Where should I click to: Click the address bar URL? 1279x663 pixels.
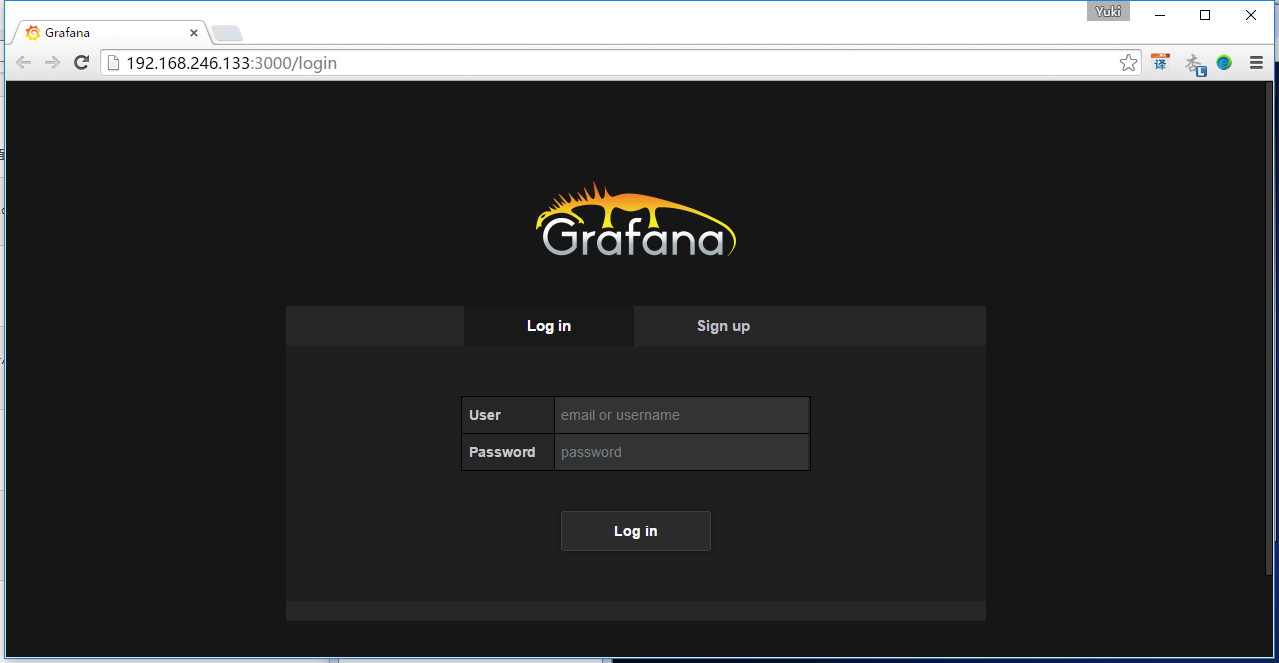[x=231, y=63]
